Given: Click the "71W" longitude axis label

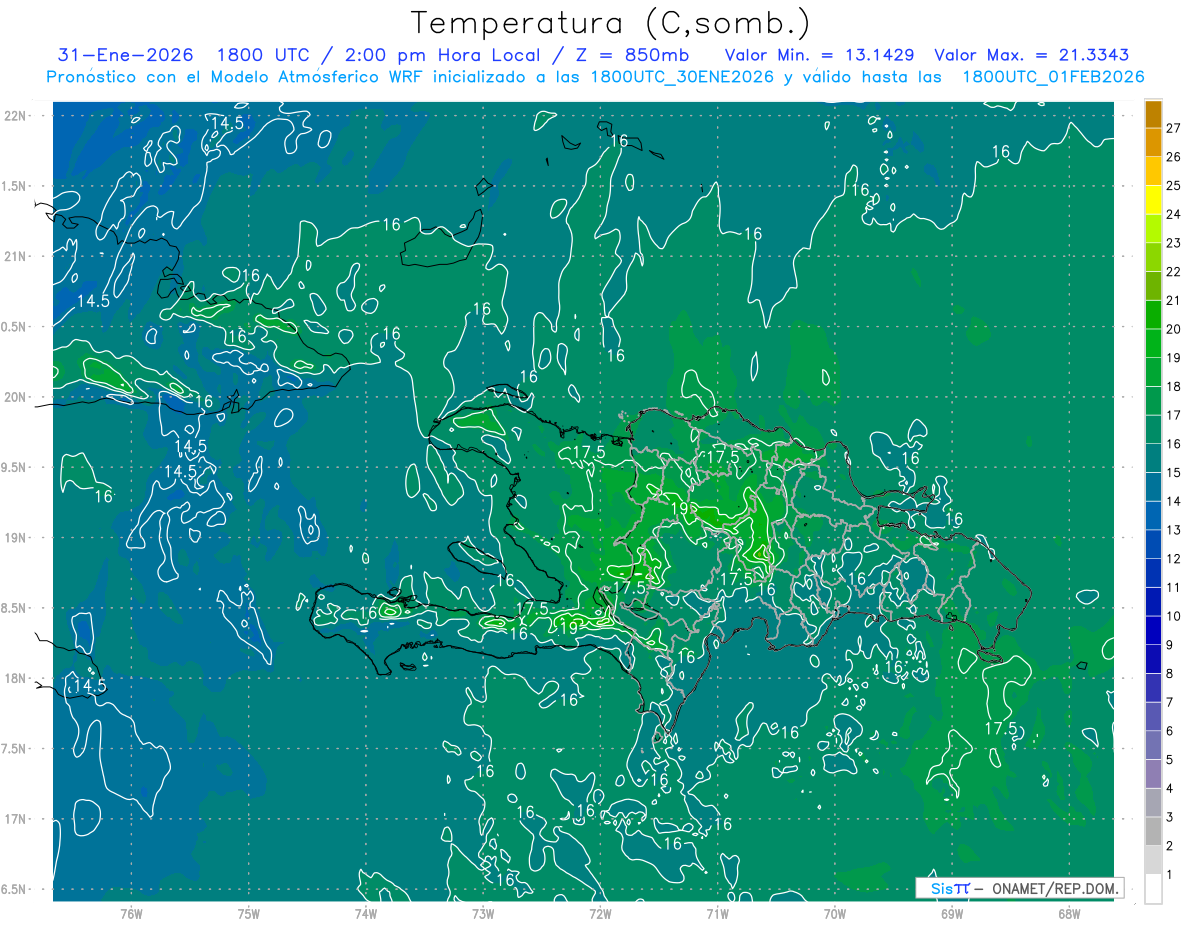Looking at the screenshot, I should (x=717, y=914).
